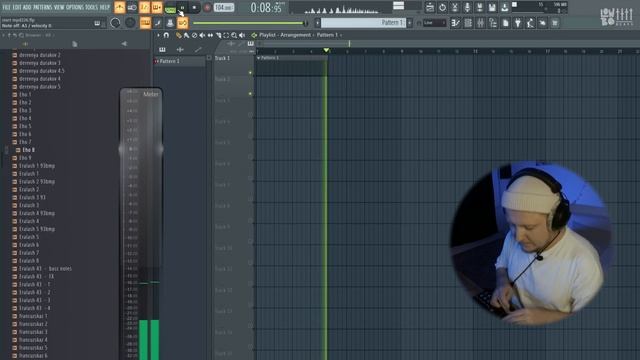Select the playlist paint brush tool
This screenshot has width=640, height=360.
coord(186,36)
